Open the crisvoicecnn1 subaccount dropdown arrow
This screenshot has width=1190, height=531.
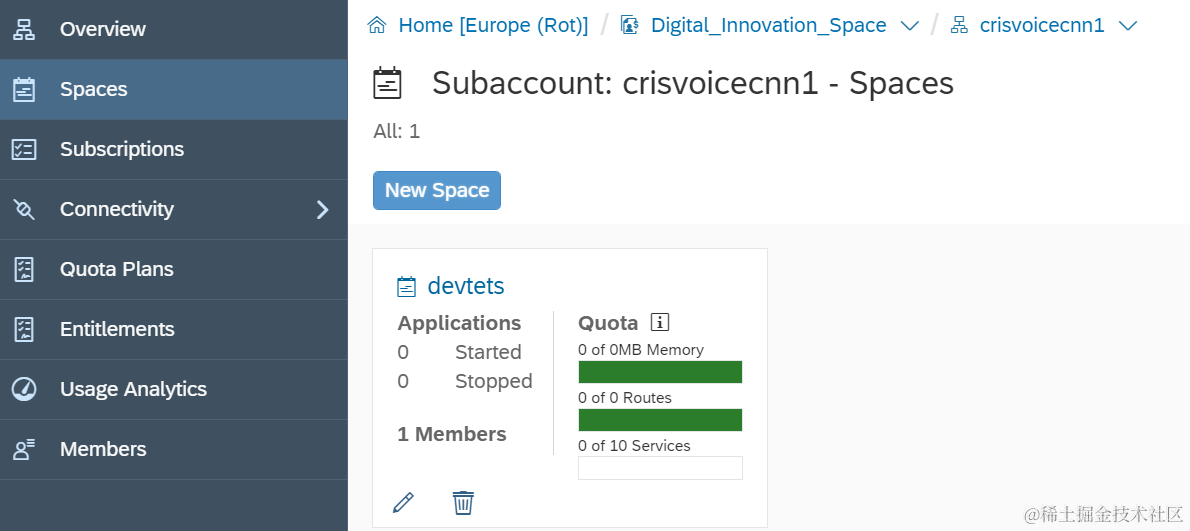click(1128, 26)
